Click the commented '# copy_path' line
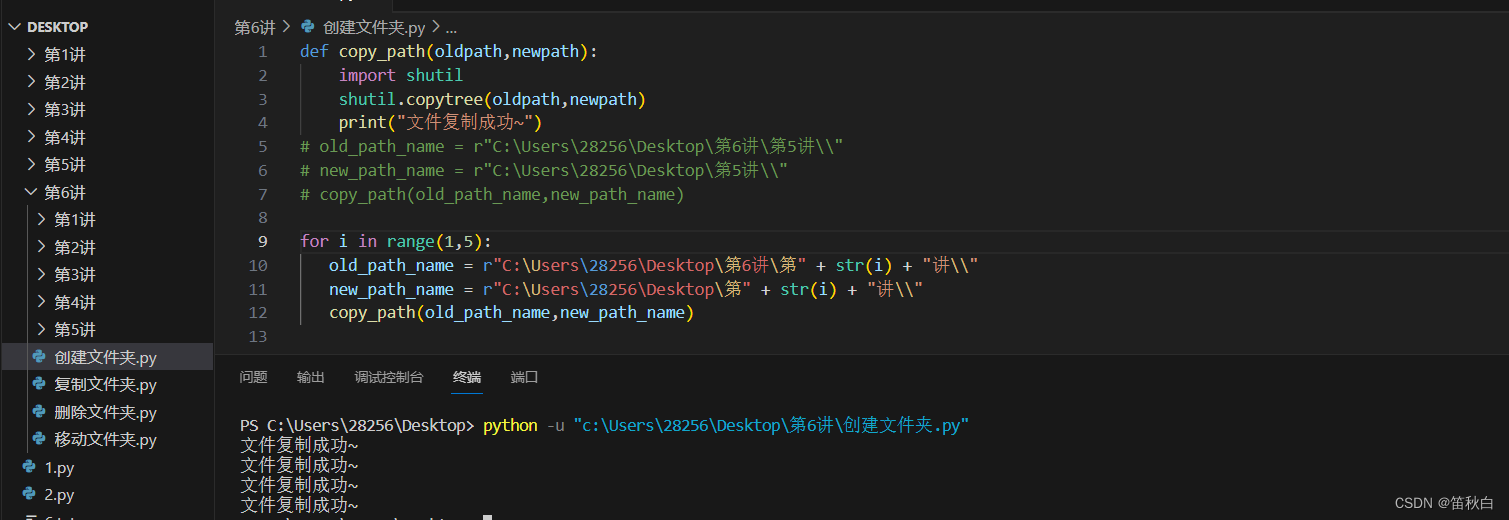The image size is (1509, 520). tap(492, 195)
